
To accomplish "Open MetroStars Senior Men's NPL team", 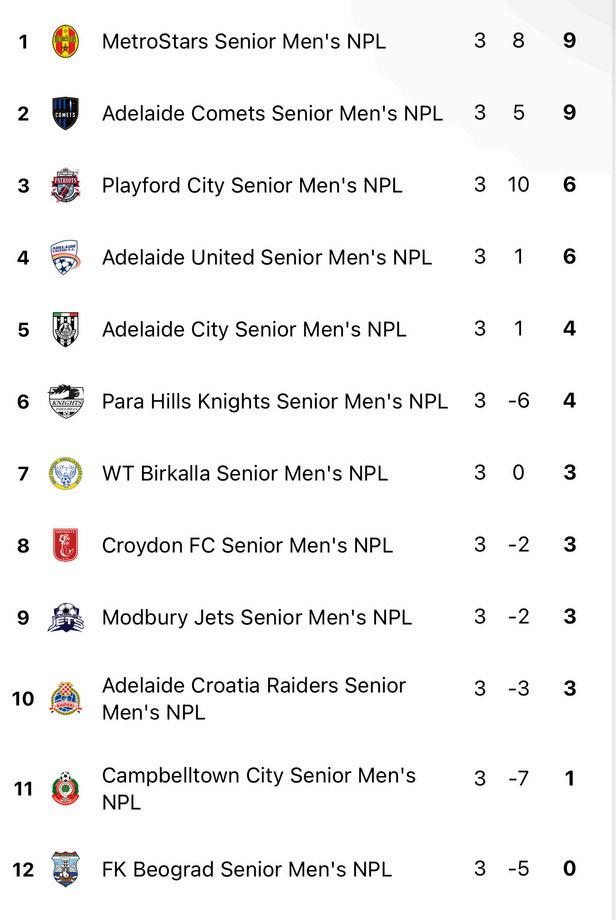I will tap(243, 41).
